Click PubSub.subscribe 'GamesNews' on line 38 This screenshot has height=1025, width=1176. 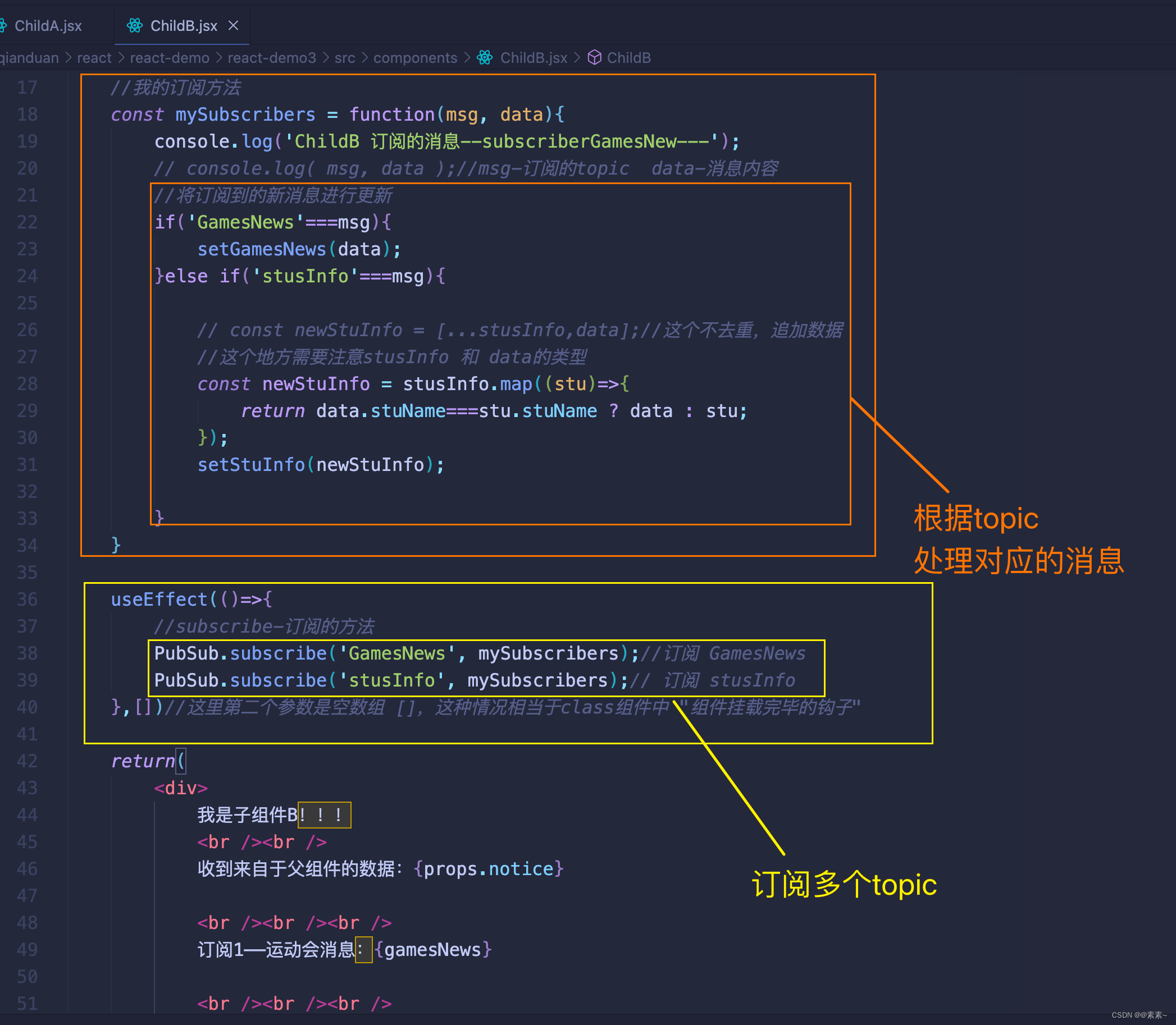tap(396, 653)
